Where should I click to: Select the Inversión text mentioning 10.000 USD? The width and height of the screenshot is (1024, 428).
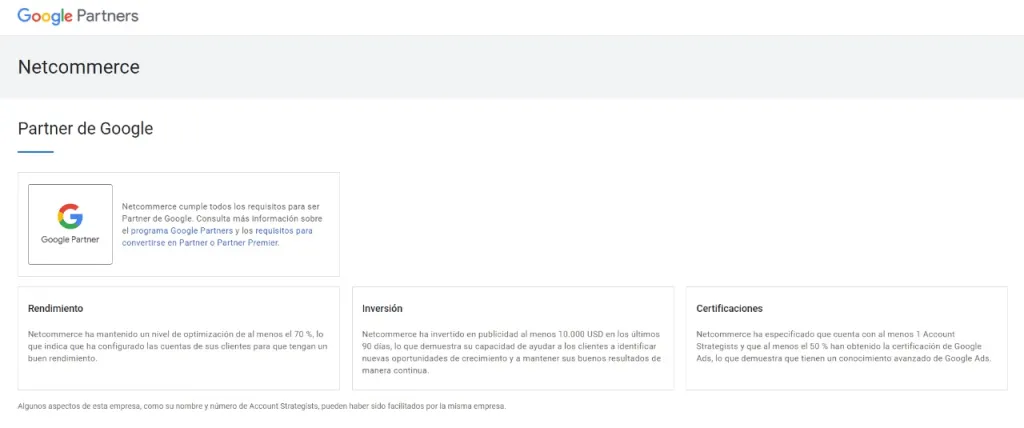point(512,352)
